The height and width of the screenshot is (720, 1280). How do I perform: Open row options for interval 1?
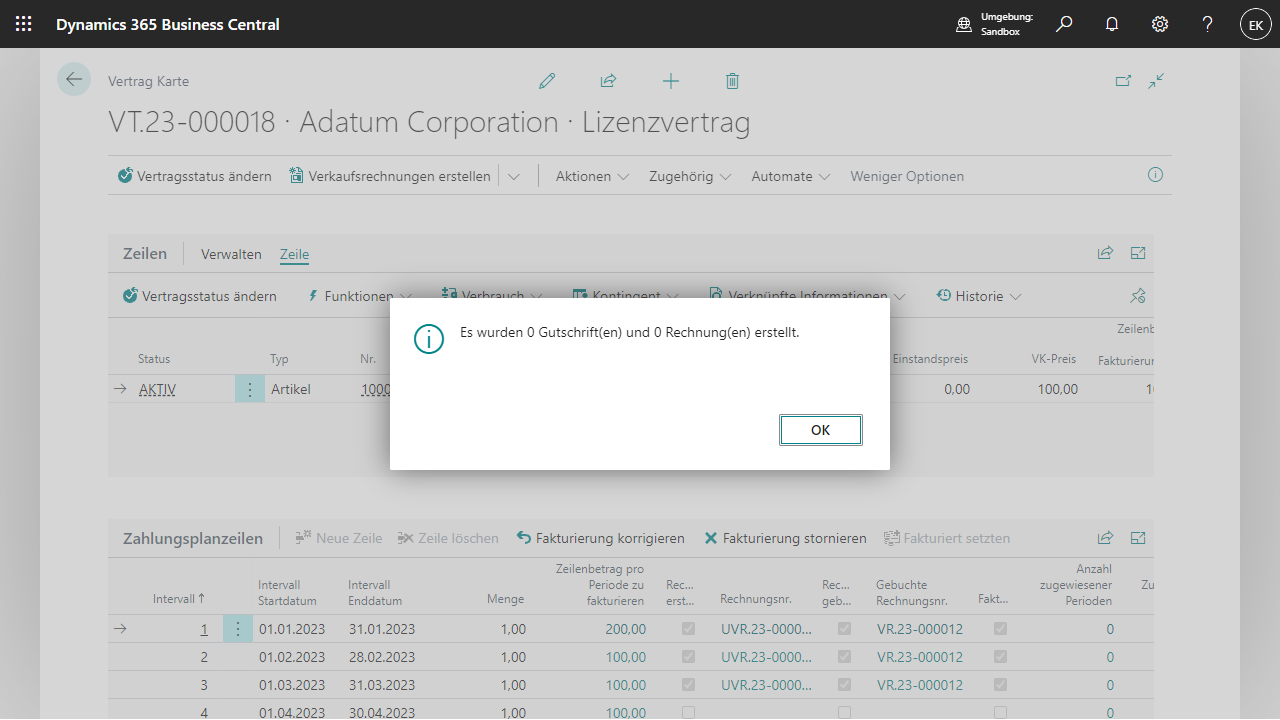pos(238,629)
